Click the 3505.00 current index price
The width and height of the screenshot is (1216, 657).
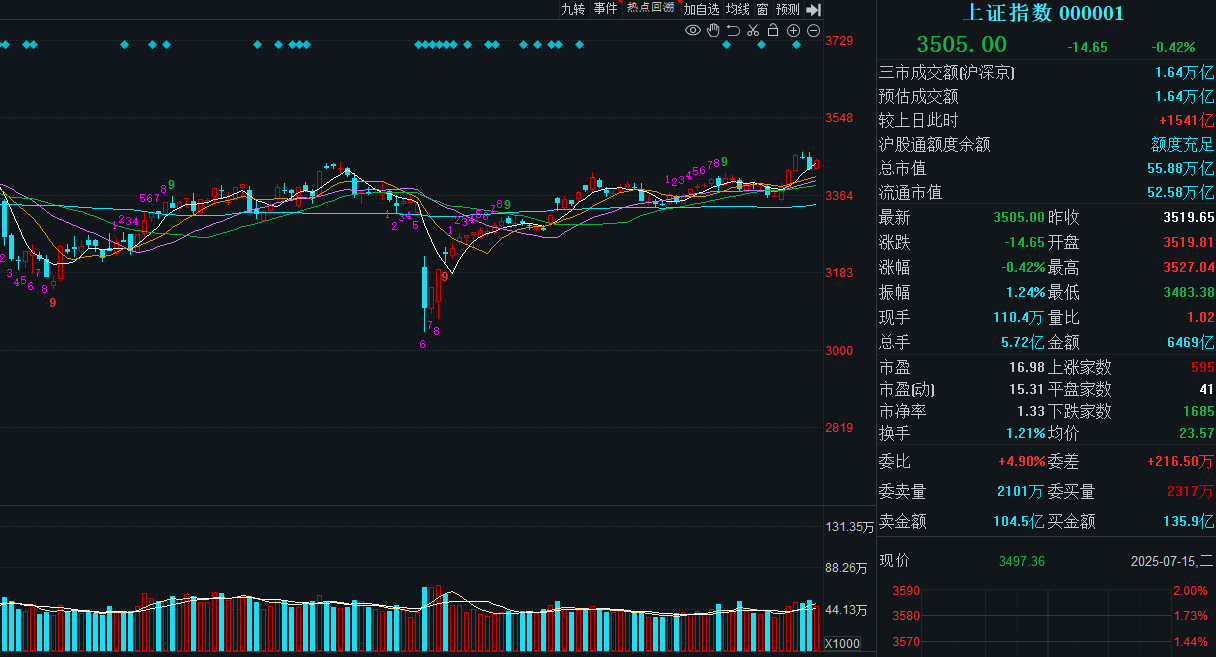tap(961, 45)
